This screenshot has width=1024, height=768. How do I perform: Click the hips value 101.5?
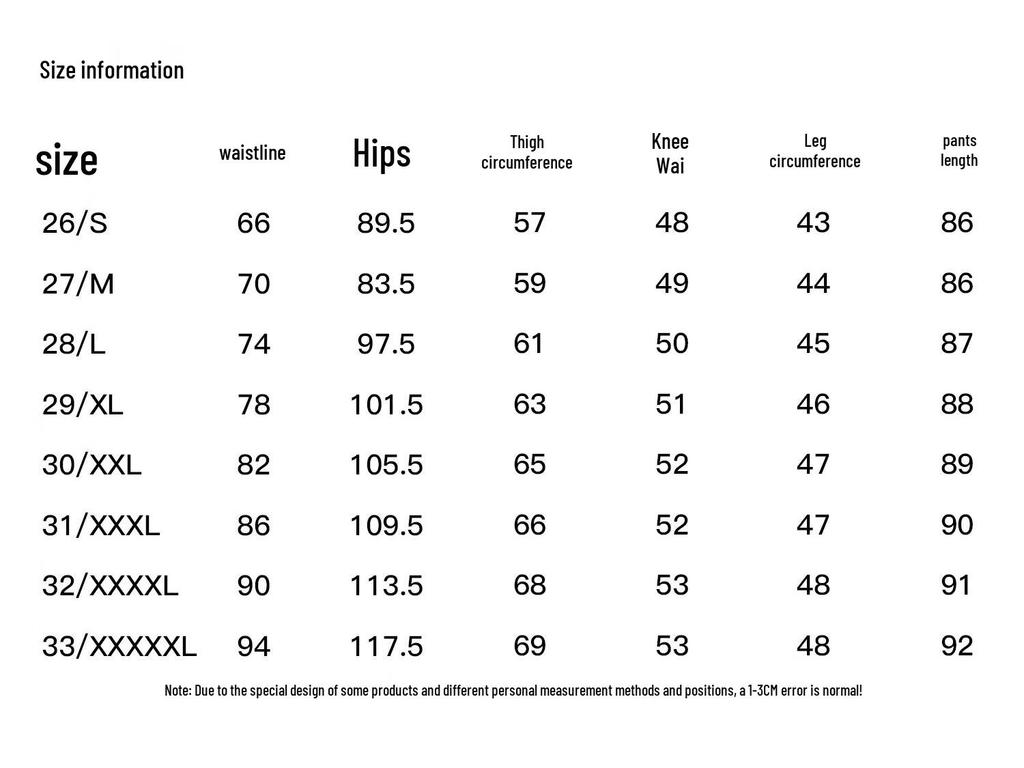click(386, 405)
